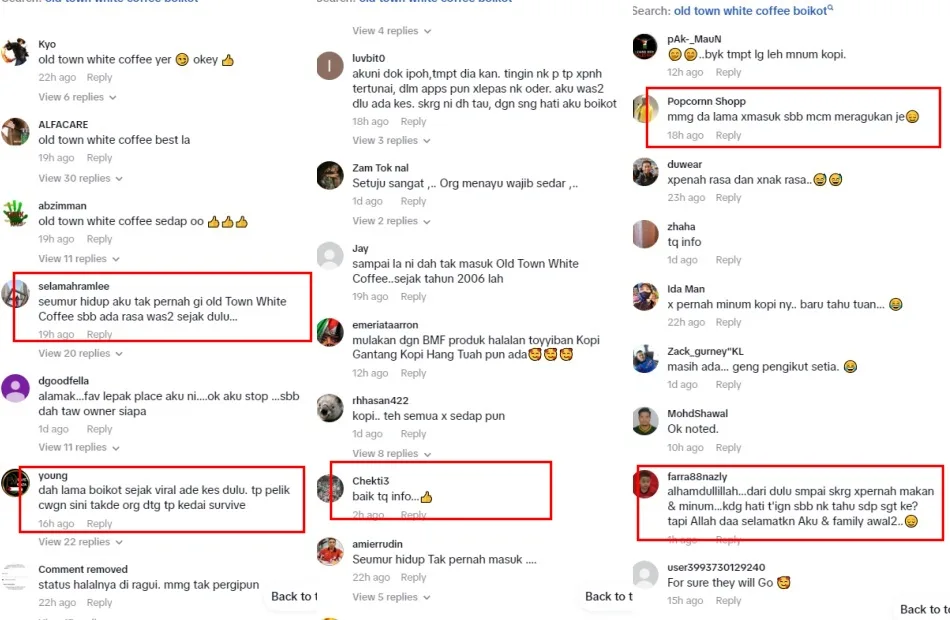The image size is (950, 620).
Task: Open Jay's default grey avatar
Action: pyautogui.click(x=330, y=256)
